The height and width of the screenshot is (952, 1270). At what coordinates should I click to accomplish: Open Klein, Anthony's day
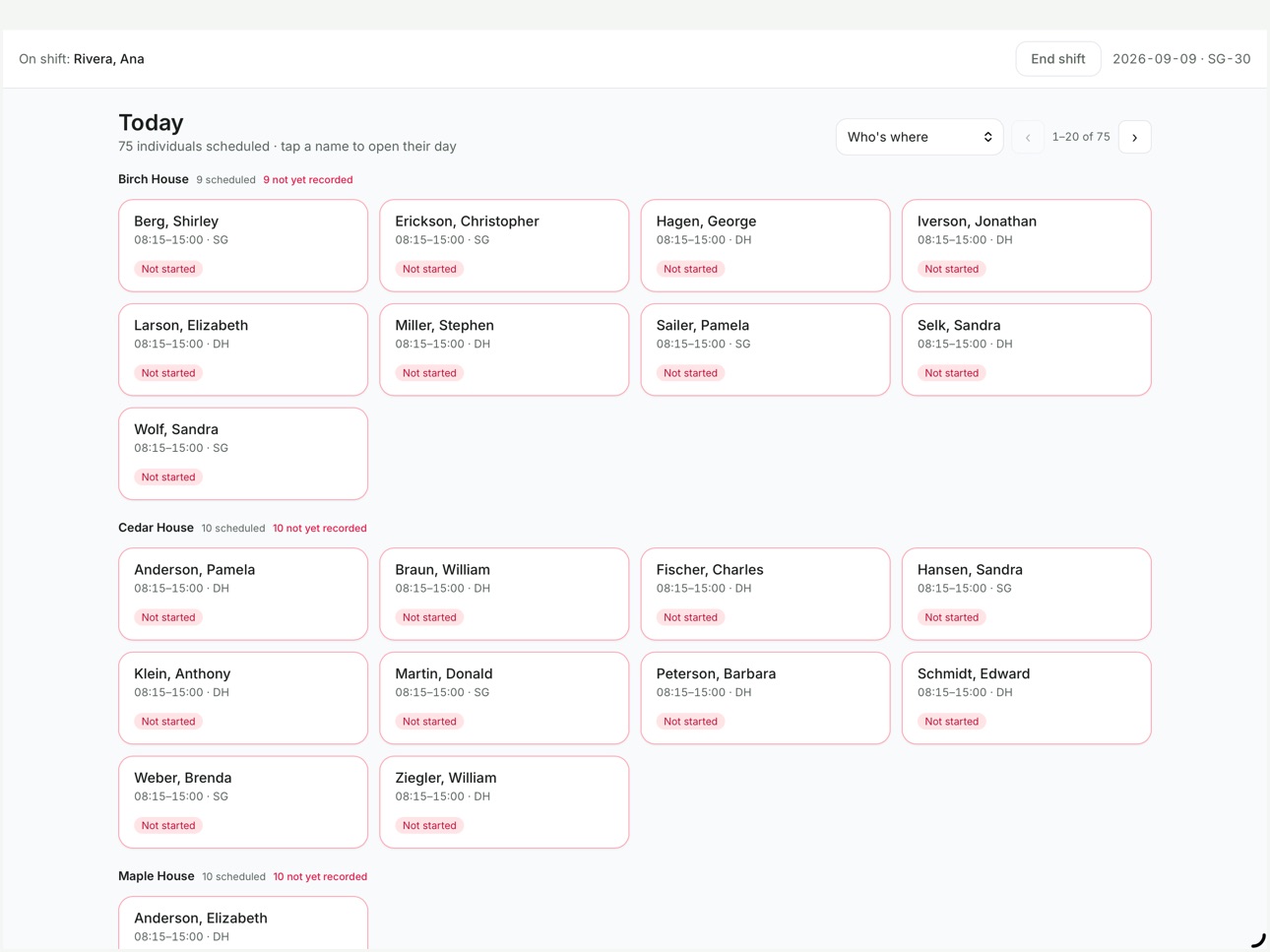point(243,698)
